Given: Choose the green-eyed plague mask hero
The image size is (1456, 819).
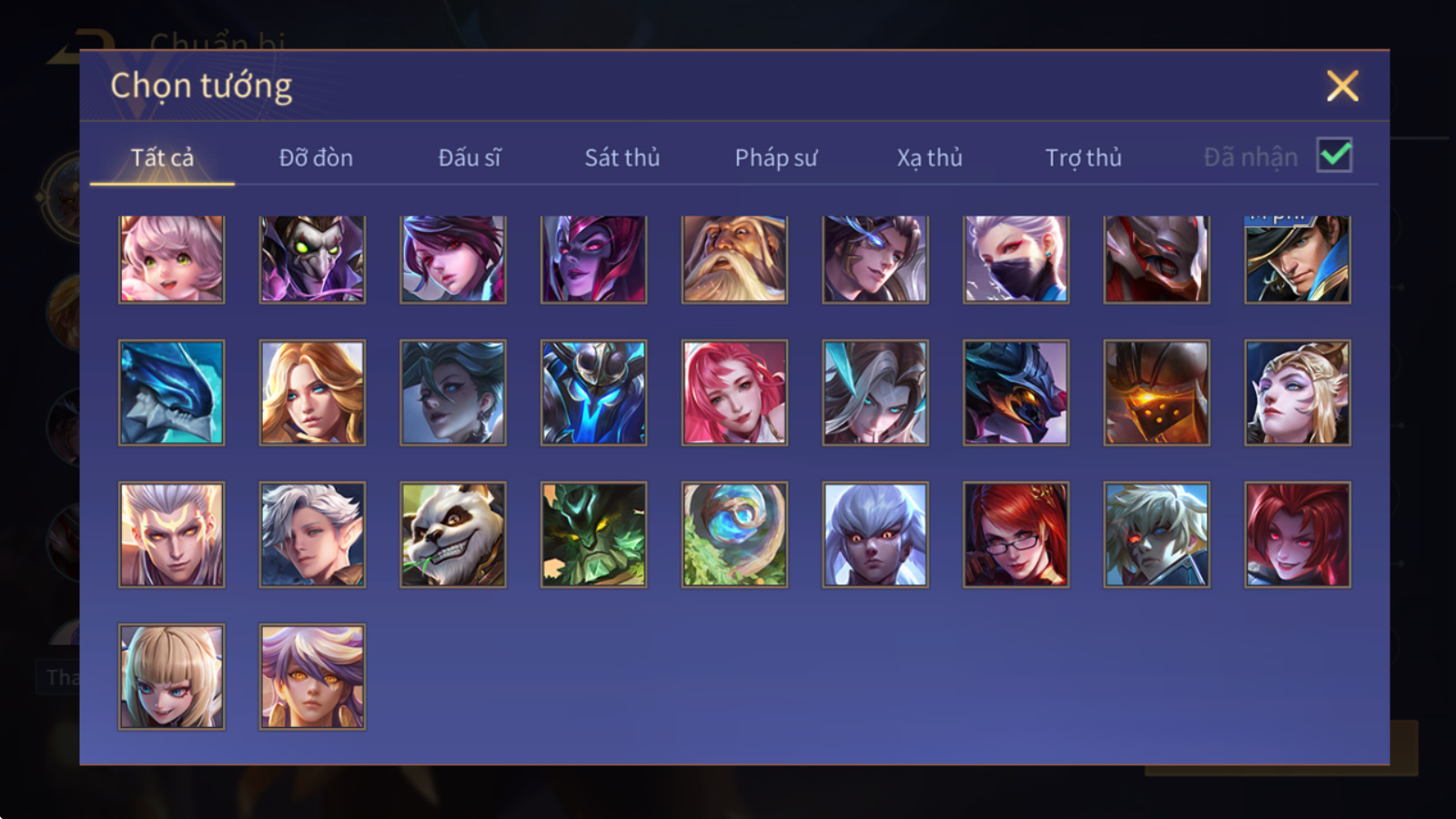Looking at the screenshot, I should (312, 258).
